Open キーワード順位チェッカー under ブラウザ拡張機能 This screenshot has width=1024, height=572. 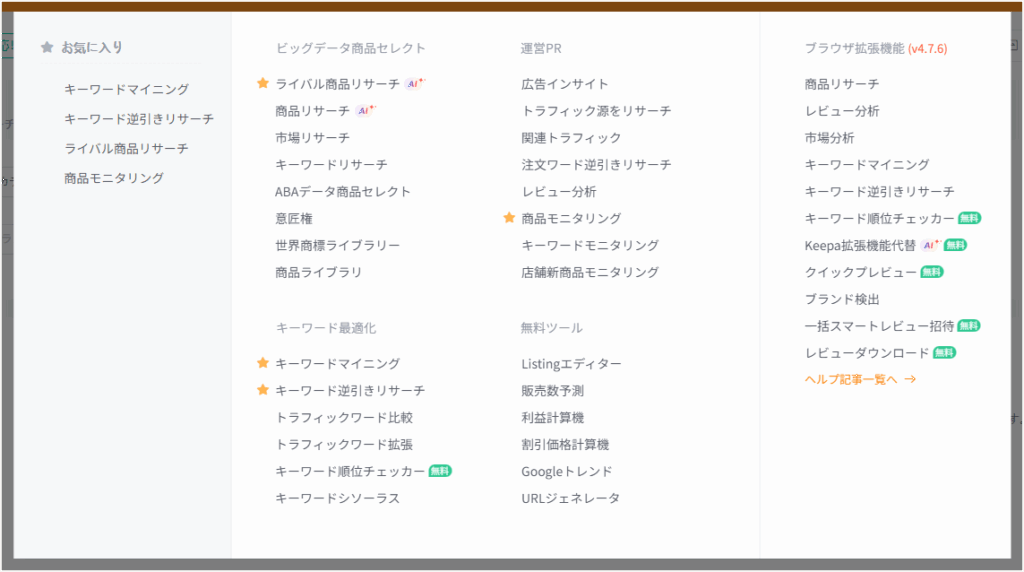(880, 218)
